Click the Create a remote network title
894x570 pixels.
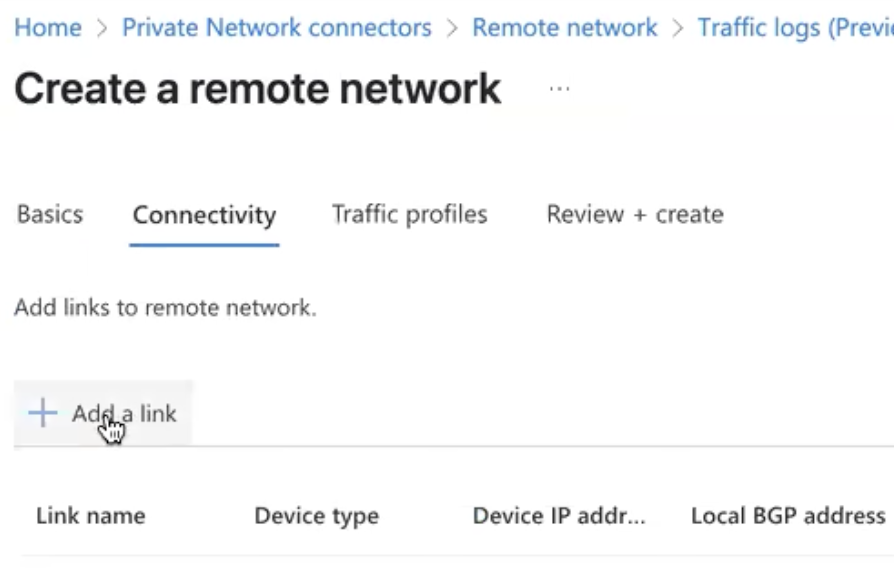258,89
